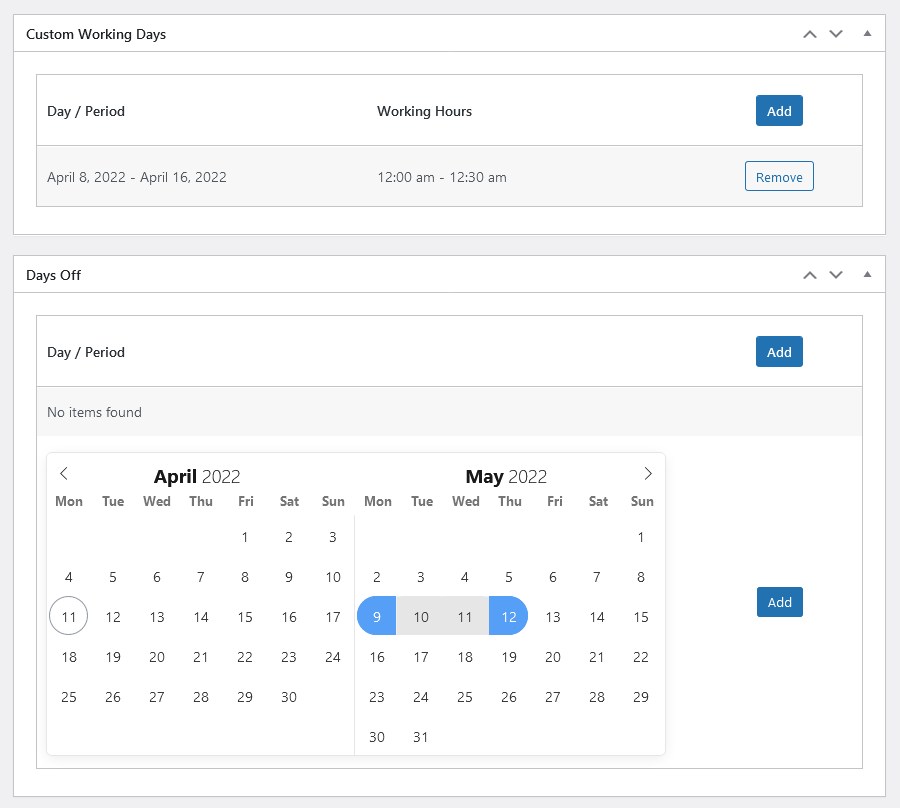
Task: Go to next month in calendar
Action: click(x=648, y=473)
